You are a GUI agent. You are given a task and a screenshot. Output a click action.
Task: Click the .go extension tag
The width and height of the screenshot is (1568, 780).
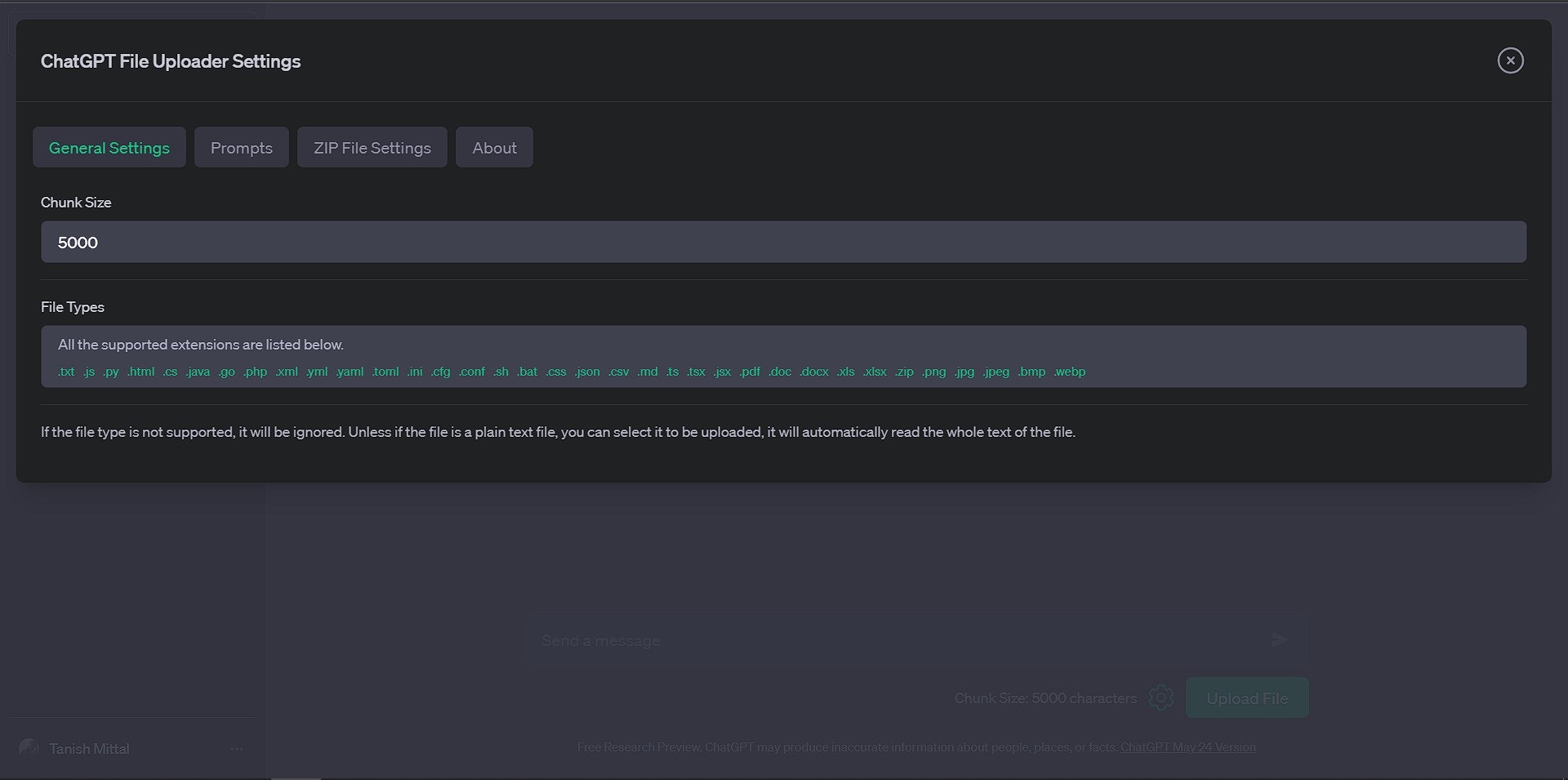pos(226,372)
